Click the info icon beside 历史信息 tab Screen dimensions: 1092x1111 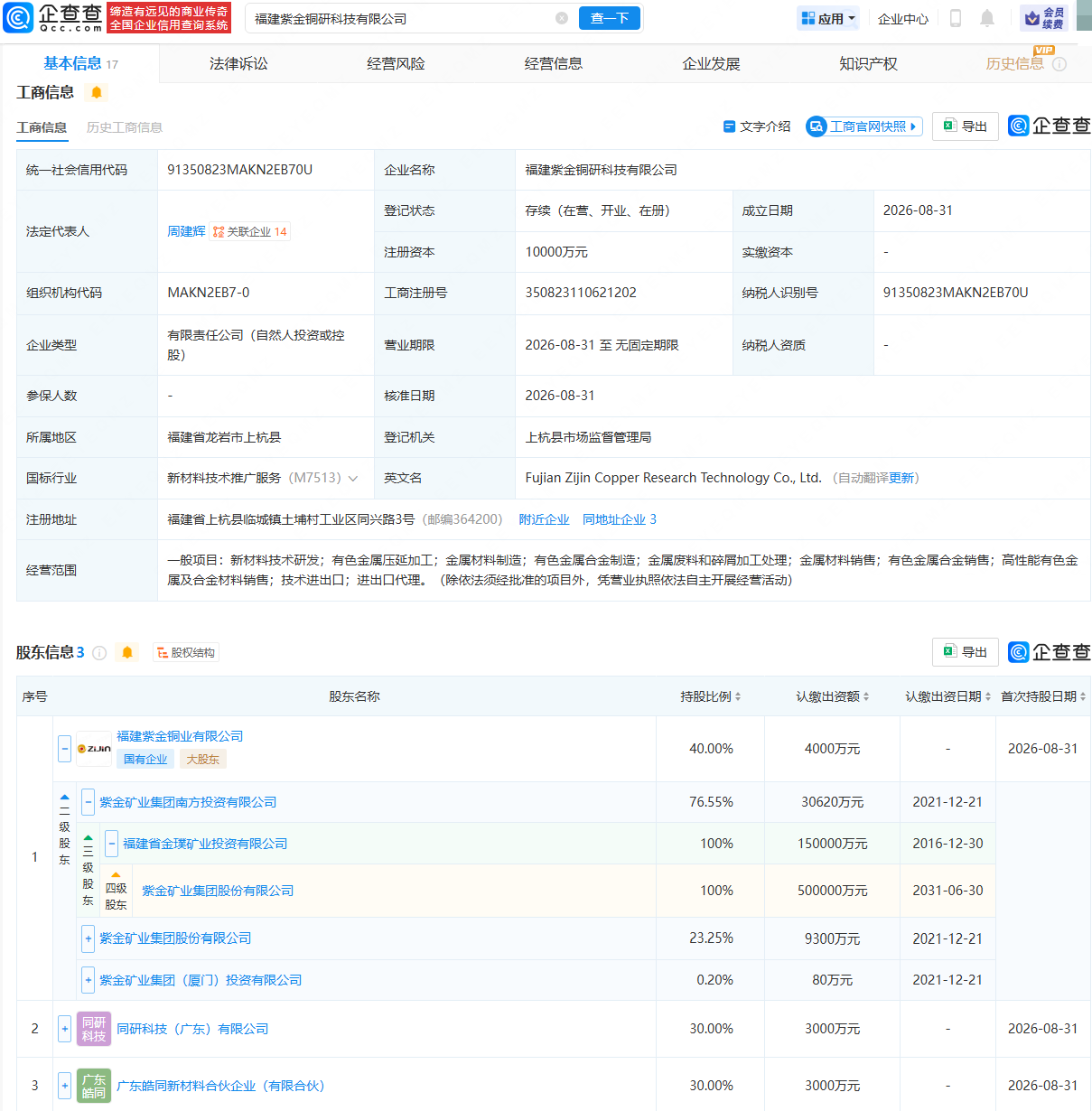pos(1059,64)
